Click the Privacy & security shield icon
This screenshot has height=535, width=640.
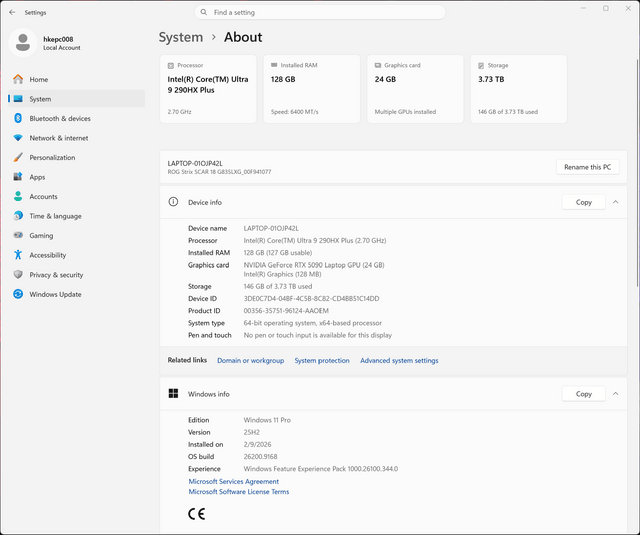pos(18,275)
